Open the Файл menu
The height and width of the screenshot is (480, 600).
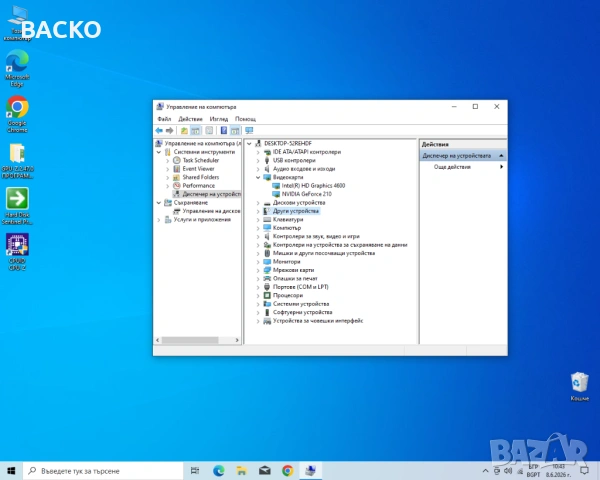(164, 119)
